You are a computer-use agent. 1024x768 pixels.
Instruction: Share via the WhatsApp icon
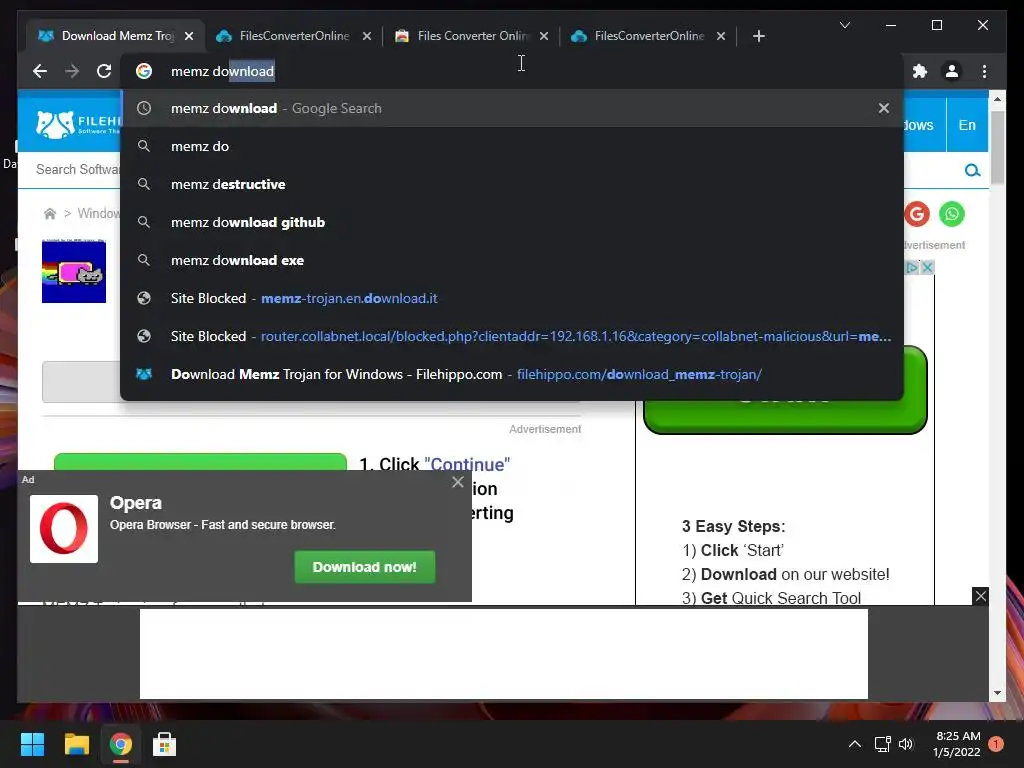click(952, 214)
